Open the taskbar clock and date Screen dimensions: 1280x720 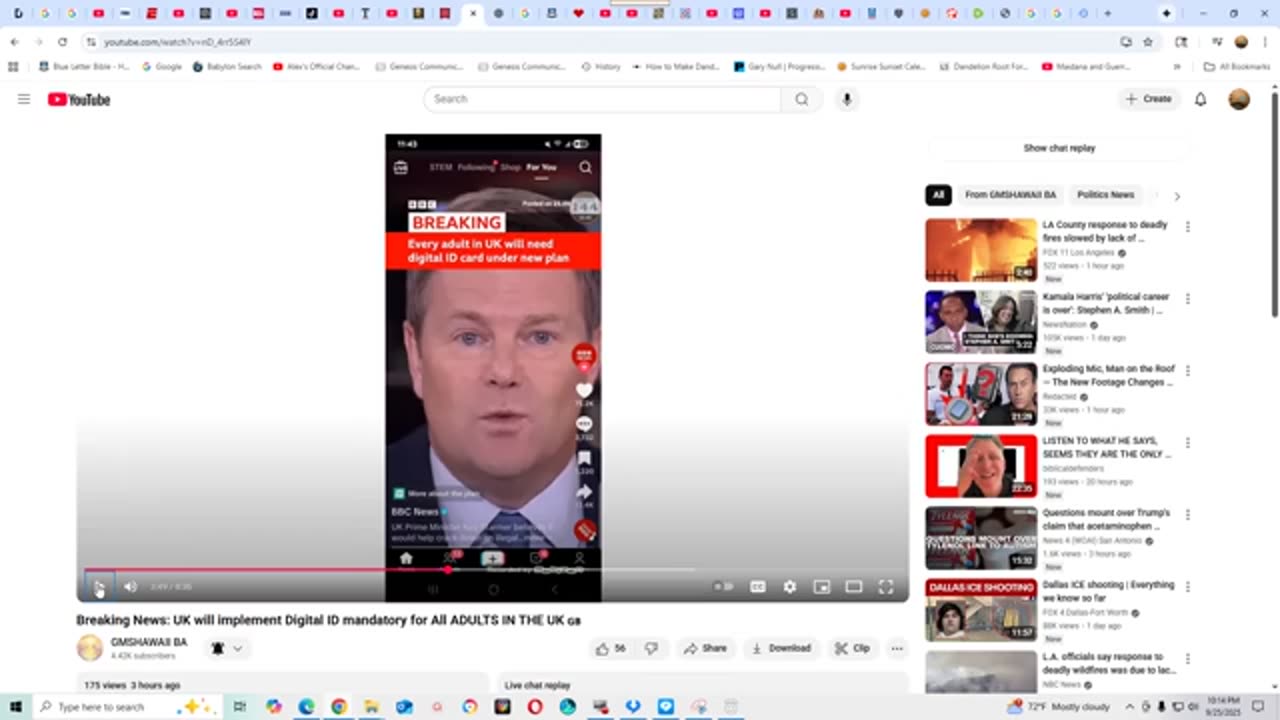(1223, 707)
